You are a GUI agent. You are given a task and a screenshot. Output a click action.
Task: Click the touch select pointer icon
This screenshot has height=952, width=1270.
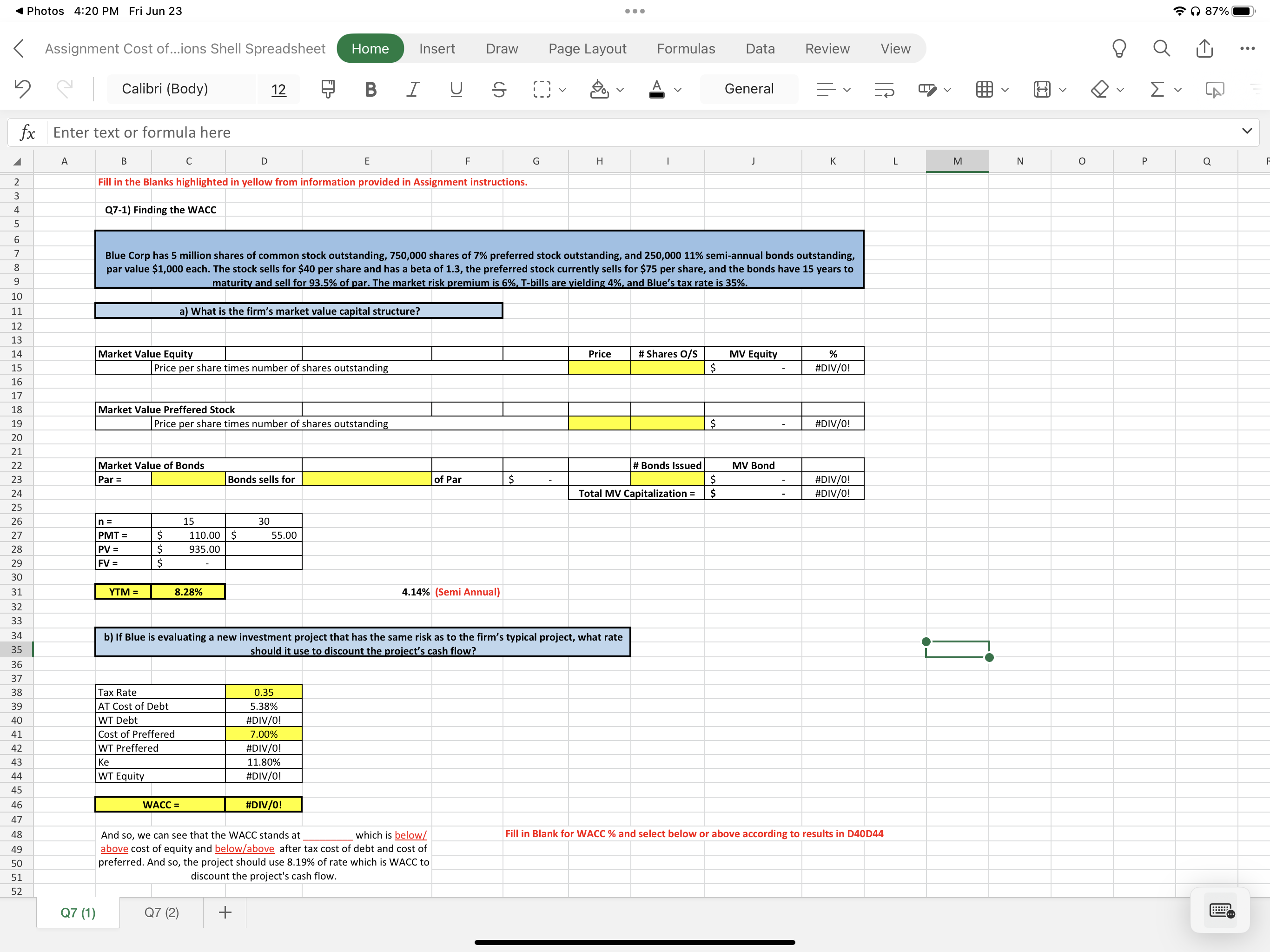pos(1215,90)
